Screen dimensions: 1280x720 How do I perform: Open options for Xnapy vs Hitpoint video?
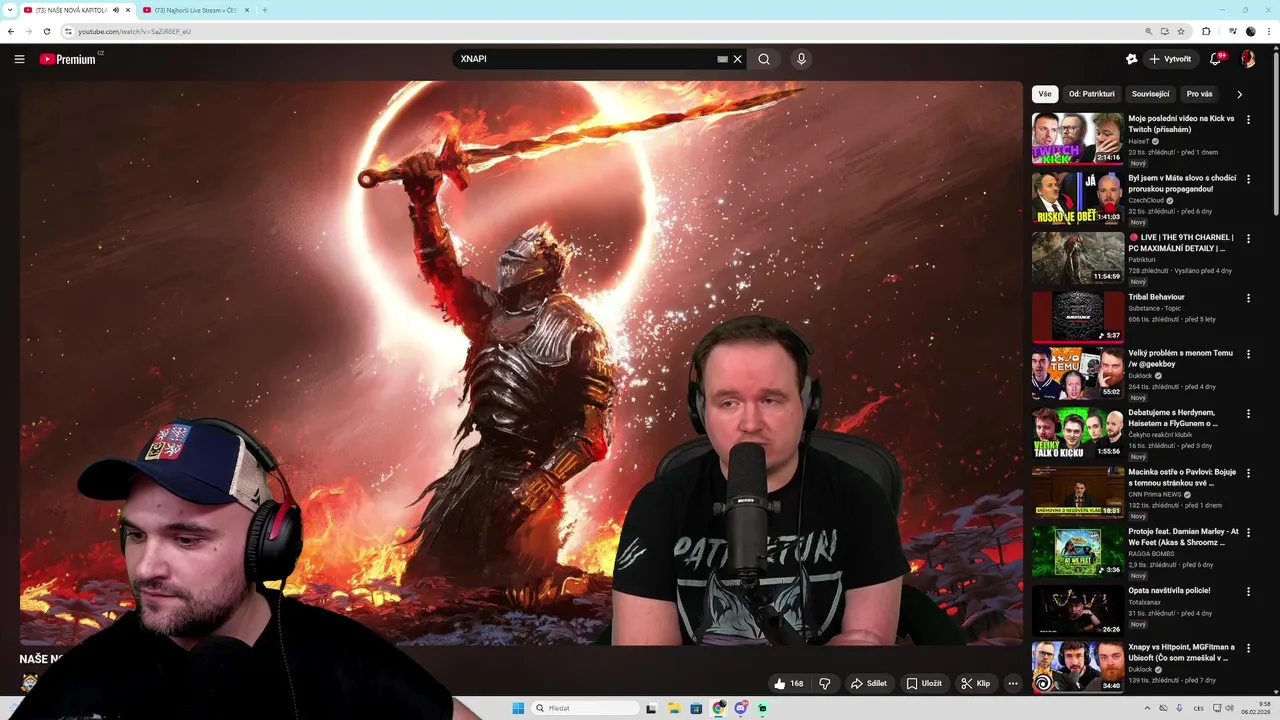1248,648
